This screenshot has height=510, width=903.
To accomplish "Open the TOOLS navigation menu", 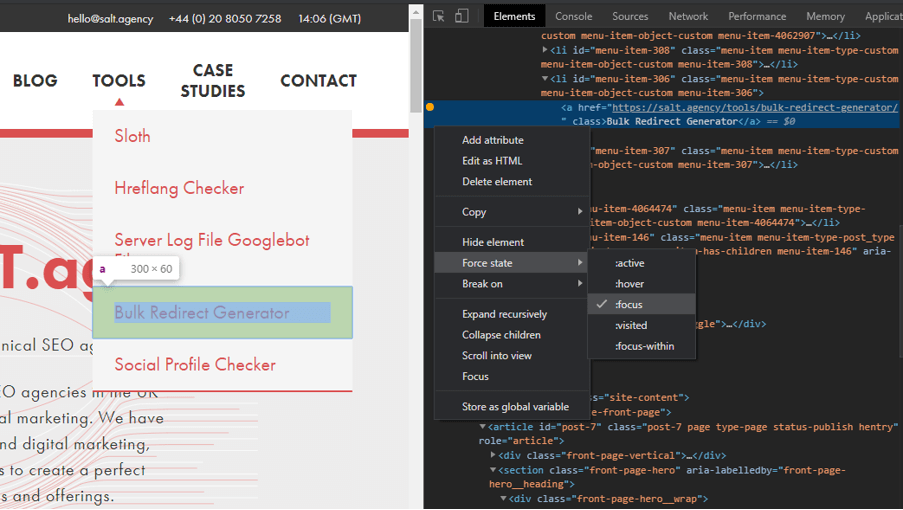I will 119,81.
